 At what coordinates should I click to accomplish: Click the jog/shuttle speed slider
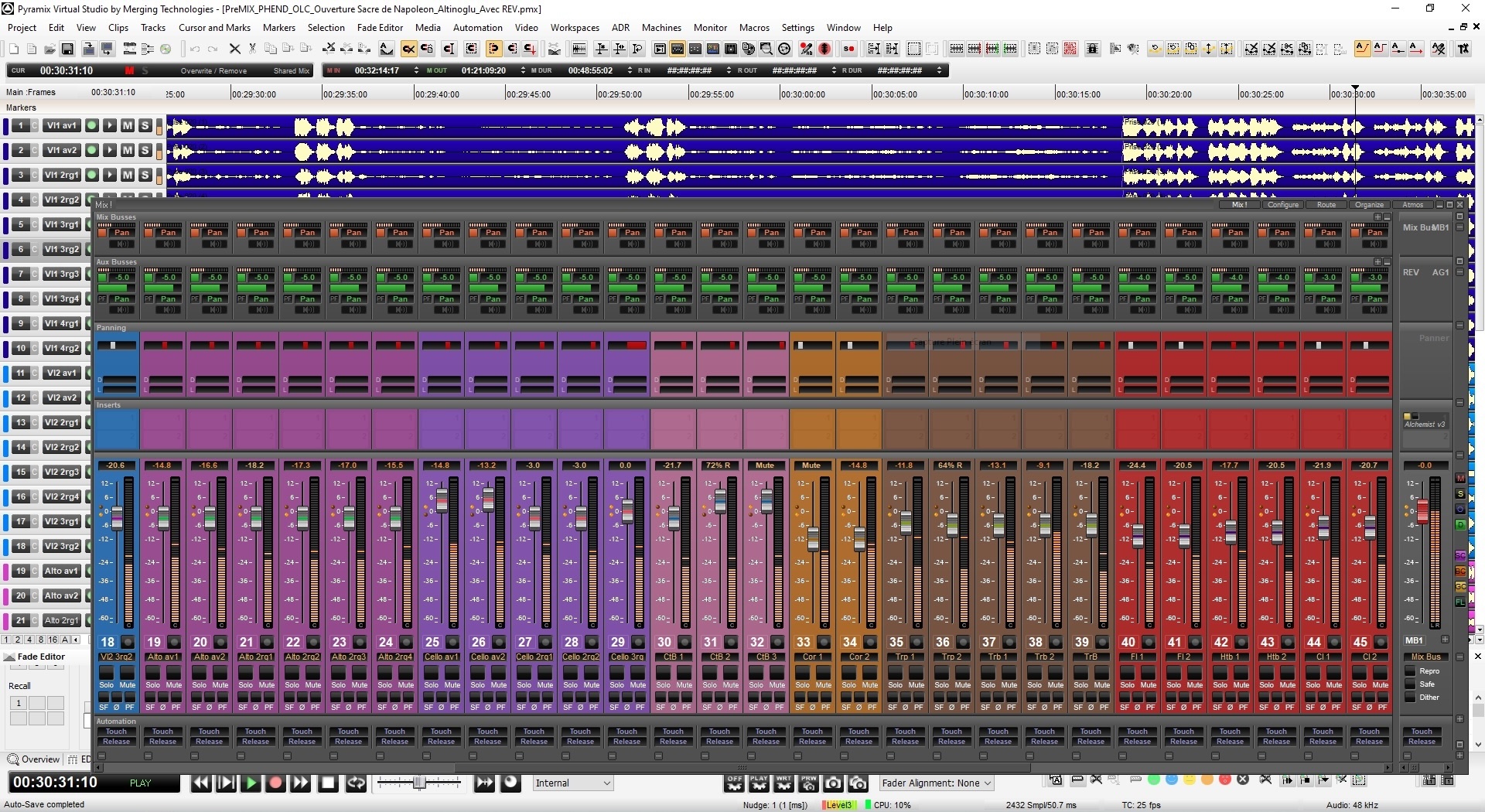pyautogui.click(x=418, y=783)
